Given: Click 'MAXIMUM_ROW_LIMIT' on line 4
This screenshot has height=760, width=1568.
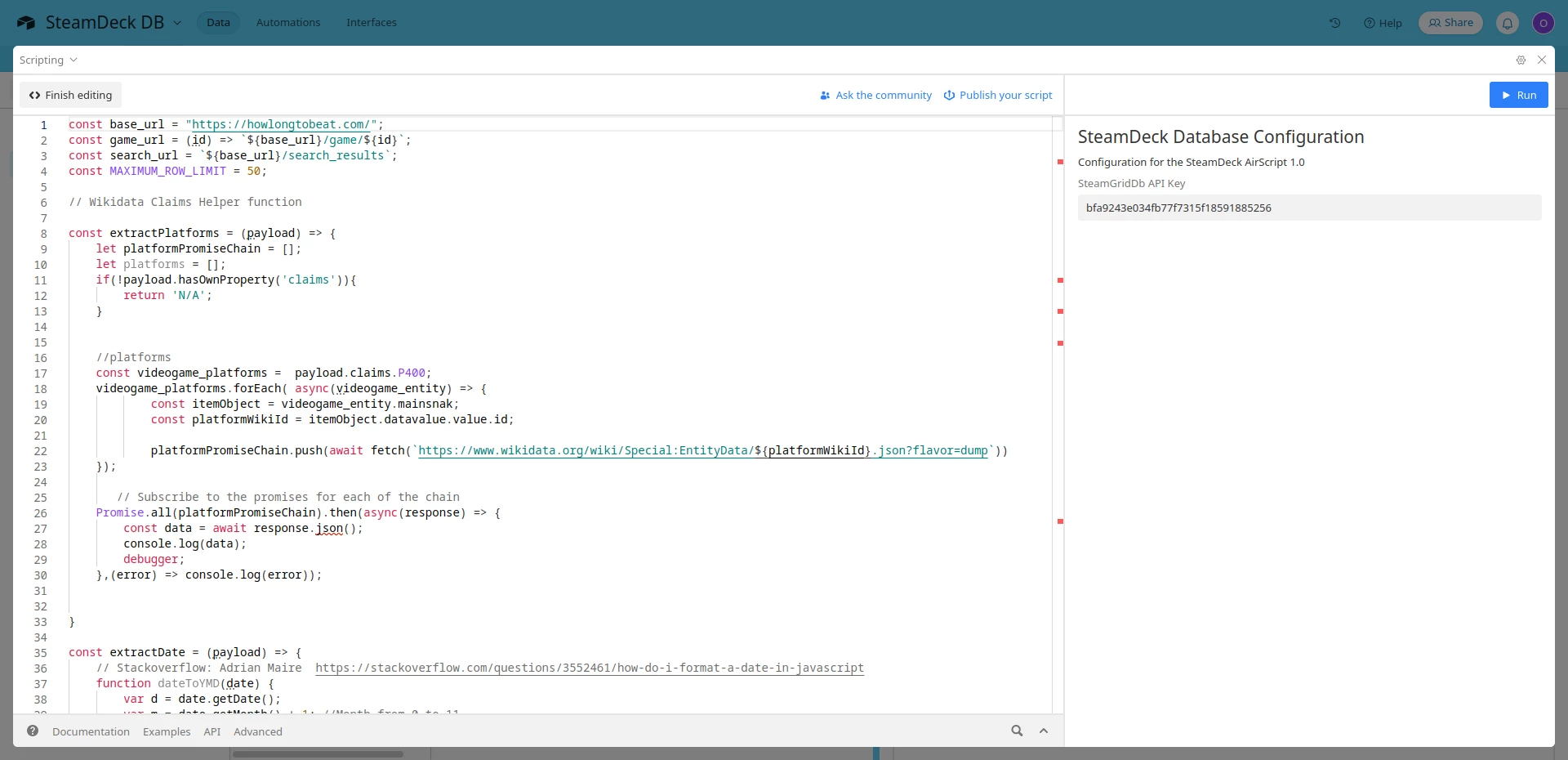Looking at the screenshot, I should (168, 171).
